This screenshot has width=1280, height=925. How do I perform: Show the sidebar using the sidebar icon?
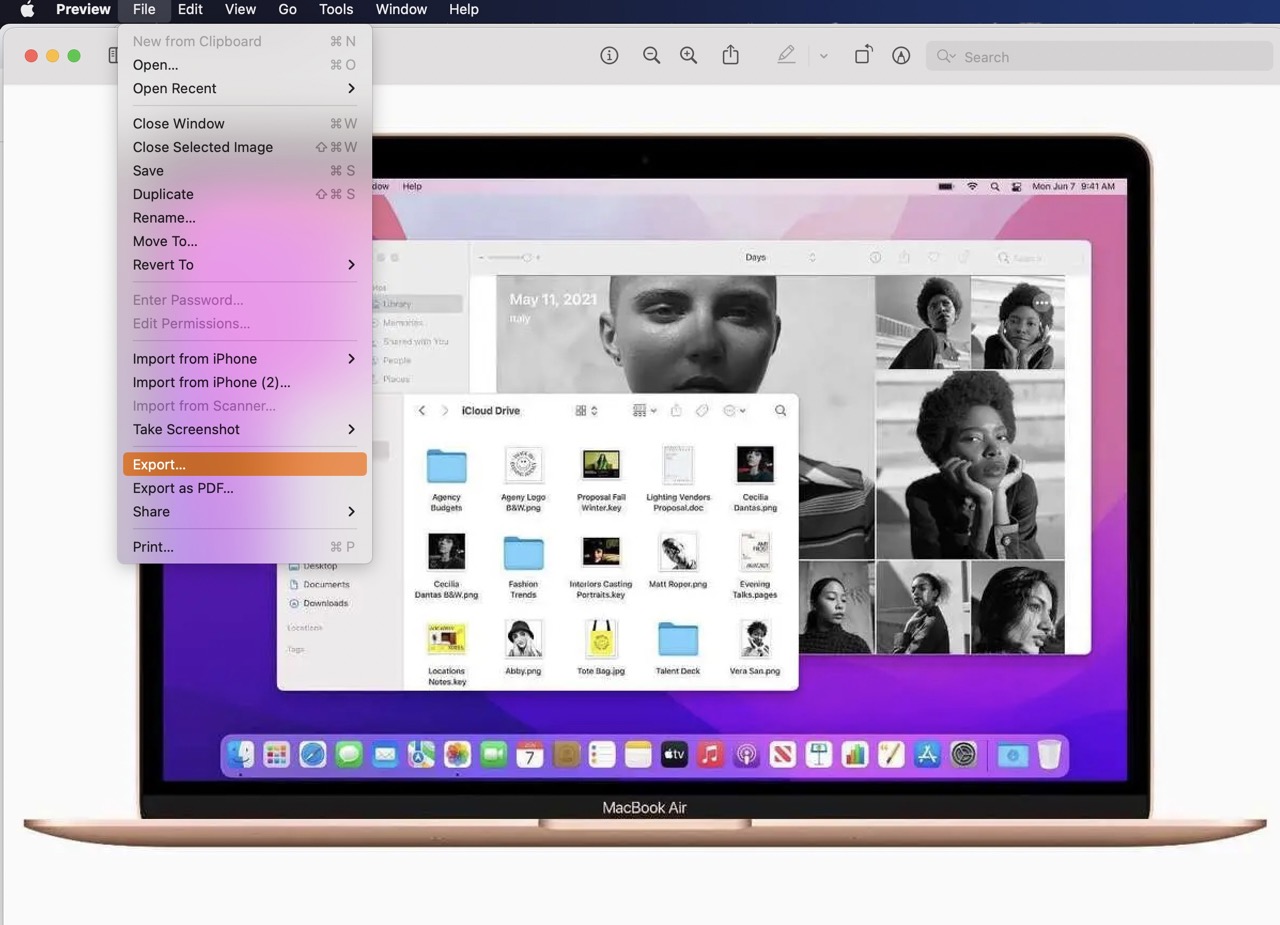[x=113, y=56]
